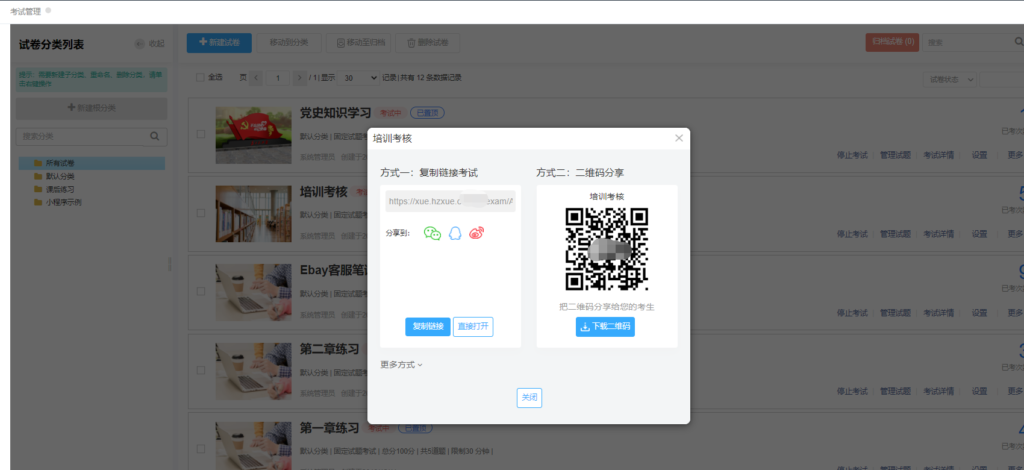Open the 30 records-per-page dropdown
Viewport: 1024px width, 470px height.
(x=358, y=78)
